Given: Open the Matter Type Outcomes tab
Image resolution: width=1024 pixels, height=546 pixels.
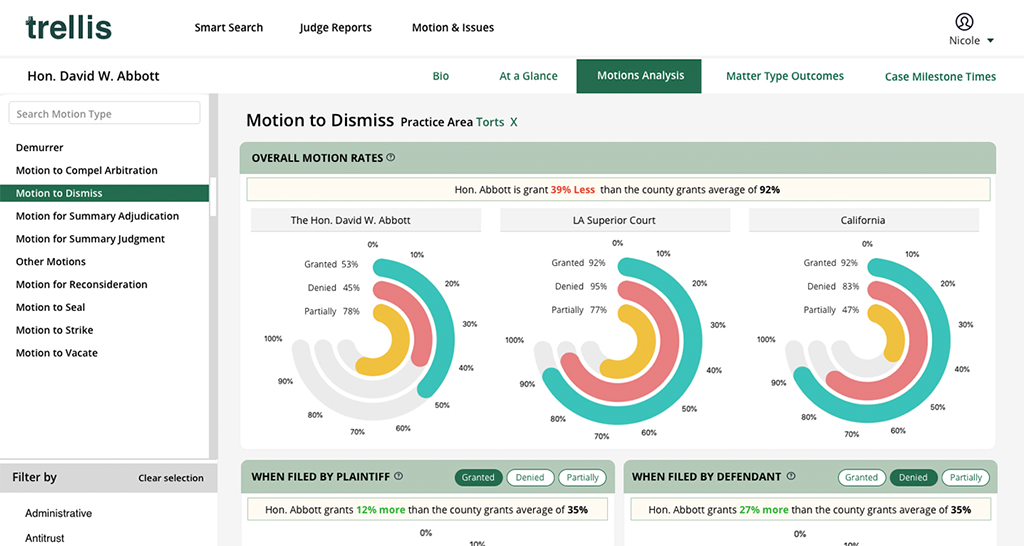Looking at the screenshot, I should 784,76.
